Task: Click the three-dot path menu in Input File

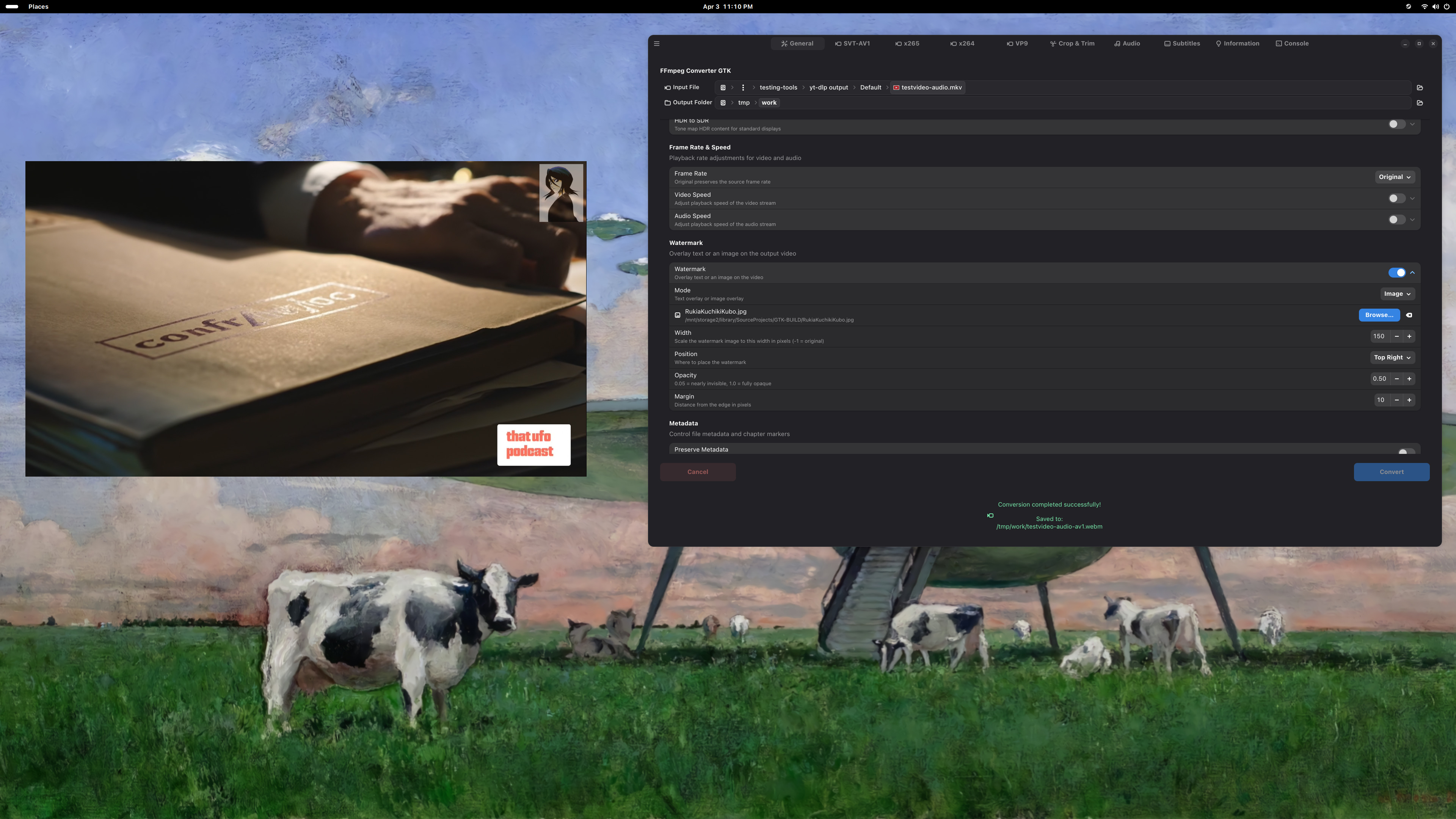Action: [x=743, y=88]
